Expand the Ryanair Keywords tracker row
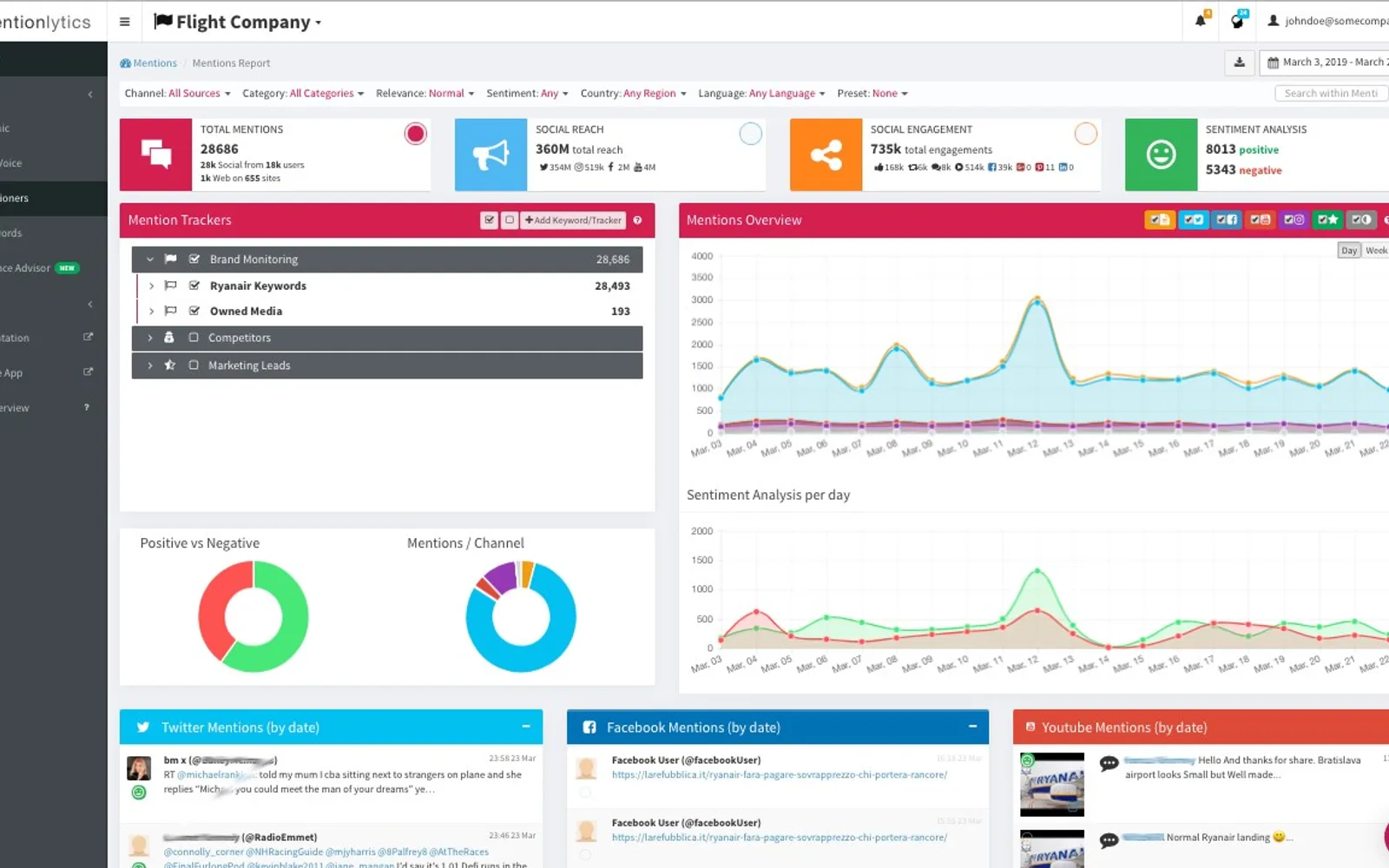This screenshot has height=868, width=1389. (x=151, y=286)
